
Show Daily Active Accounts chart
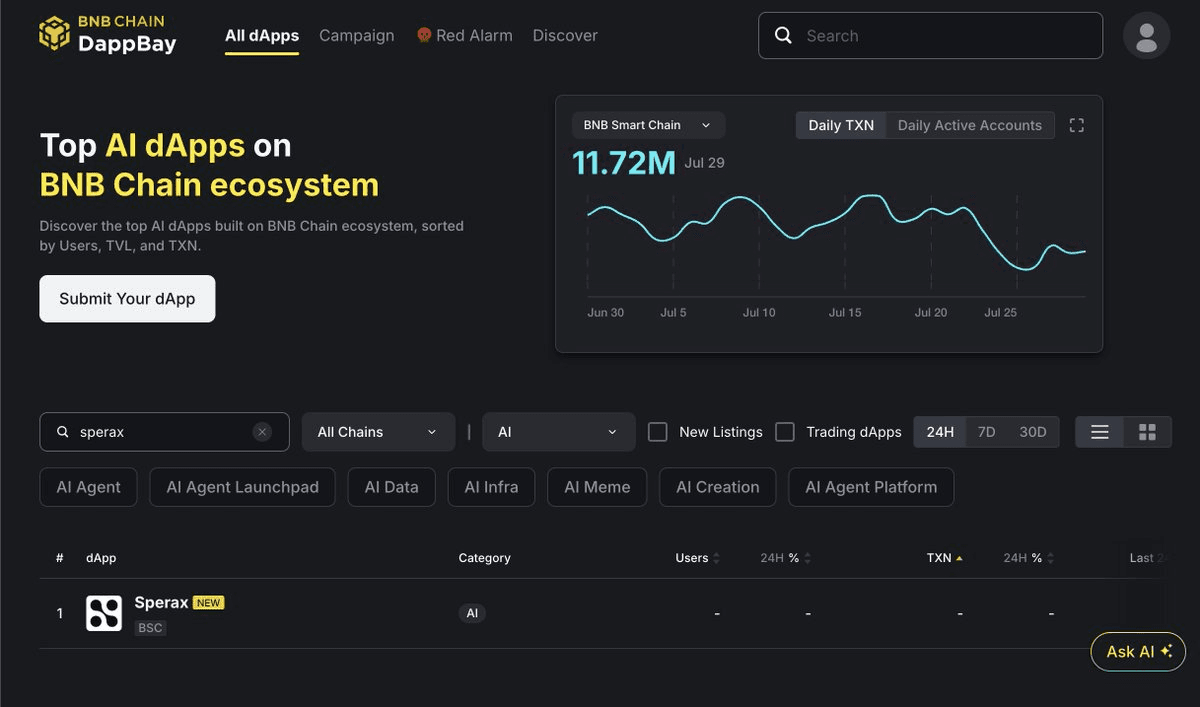(970, 125)
